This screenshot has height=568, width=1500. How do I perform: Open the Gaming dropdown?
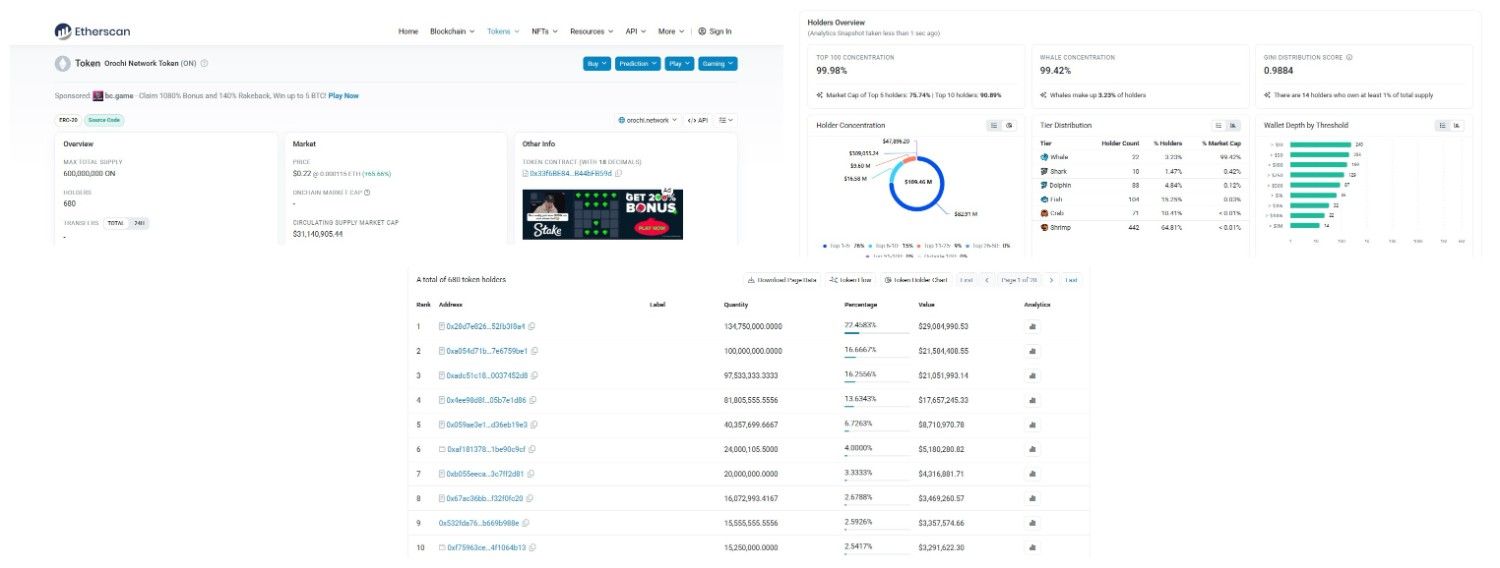point(717,63)
